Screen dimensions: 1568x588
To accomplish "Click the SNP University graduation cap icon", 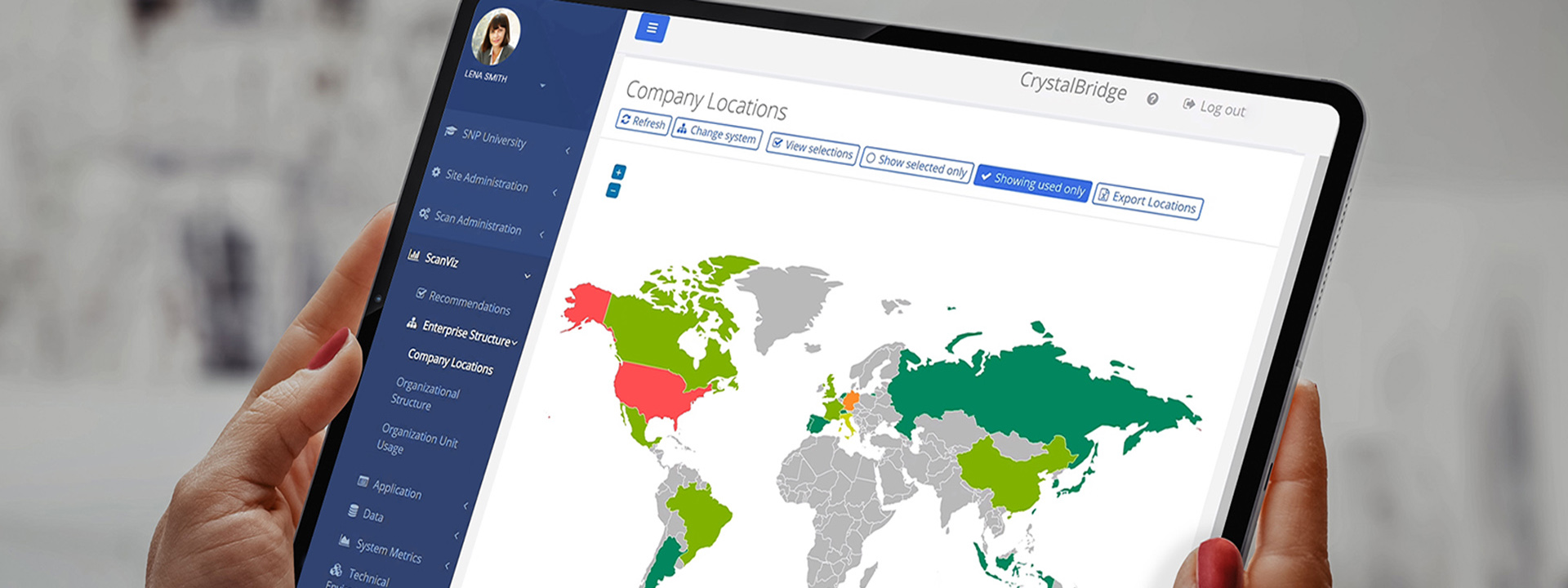I will point(450,131).
